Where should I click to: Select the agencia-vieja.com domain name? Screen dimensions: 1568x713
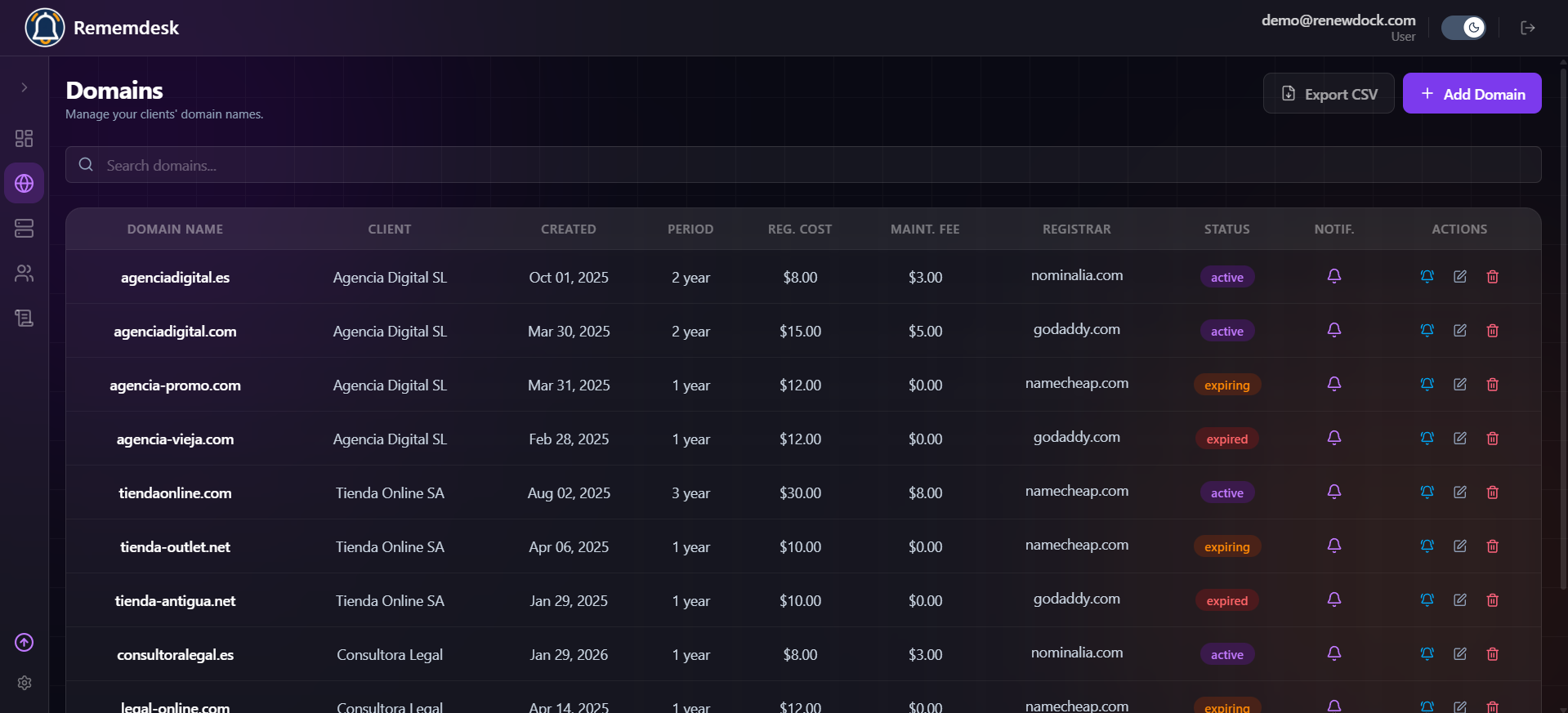point(175,439)
